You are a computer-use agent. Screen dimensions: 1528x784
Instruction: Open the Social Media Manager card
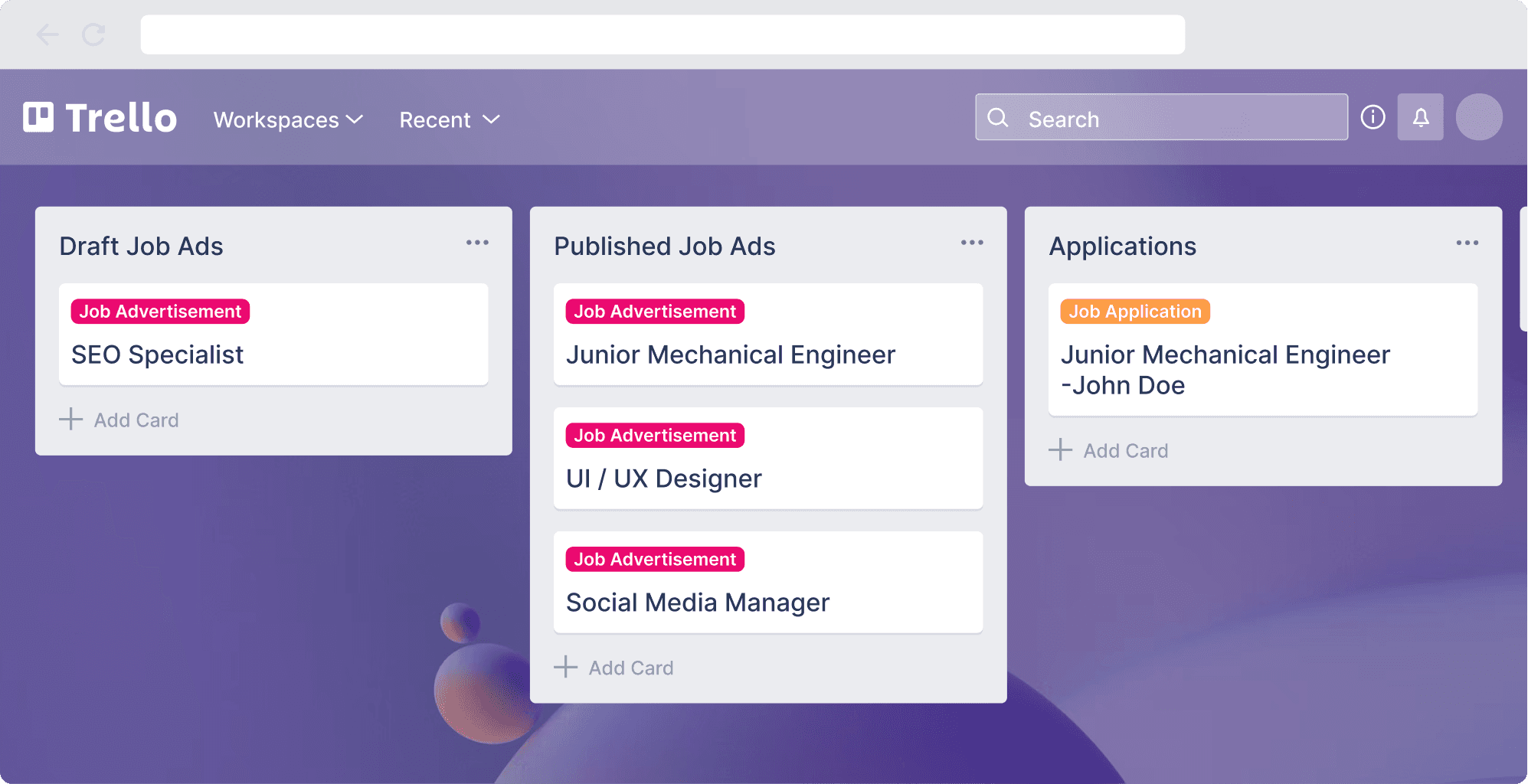point(768,583)
